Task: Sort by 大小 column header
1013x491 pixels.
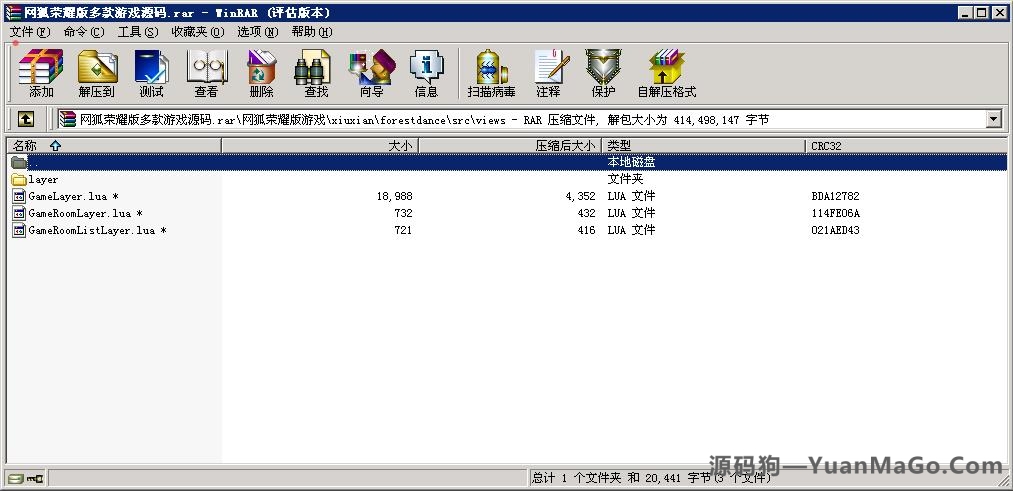Action: (x=320, y=146)
